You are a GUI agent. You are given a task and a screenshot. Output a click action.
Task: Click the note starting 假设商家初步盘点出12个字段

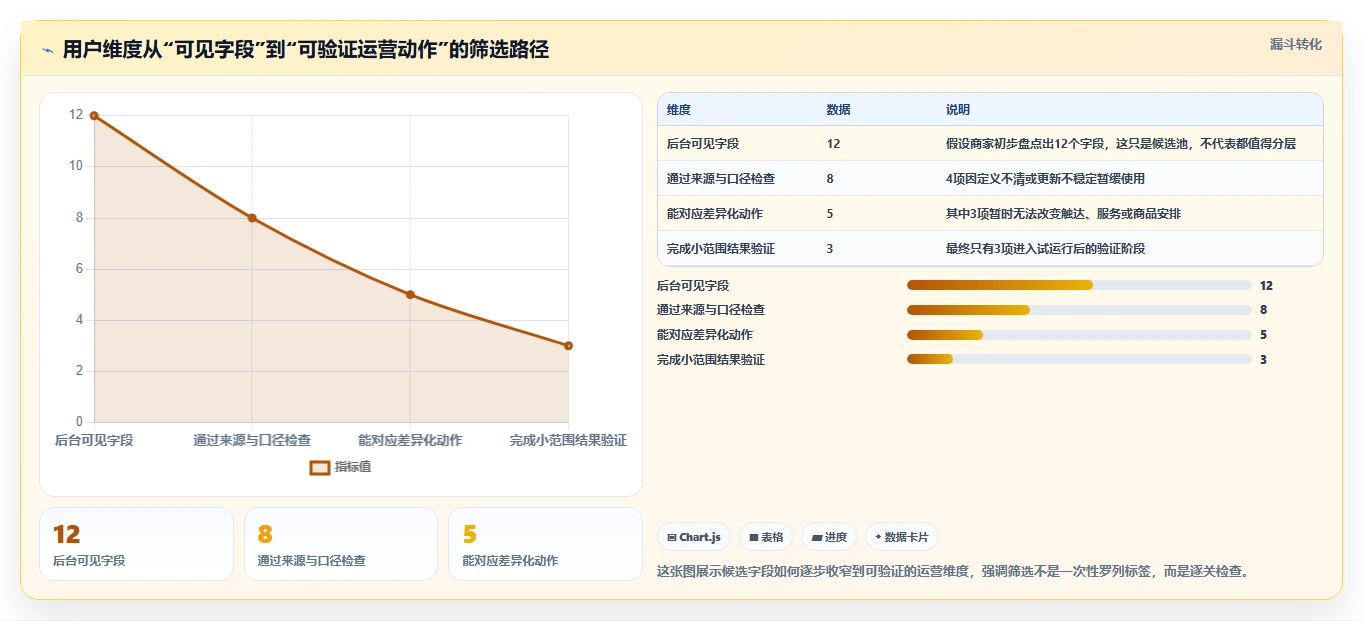[x=1121, y=144]
